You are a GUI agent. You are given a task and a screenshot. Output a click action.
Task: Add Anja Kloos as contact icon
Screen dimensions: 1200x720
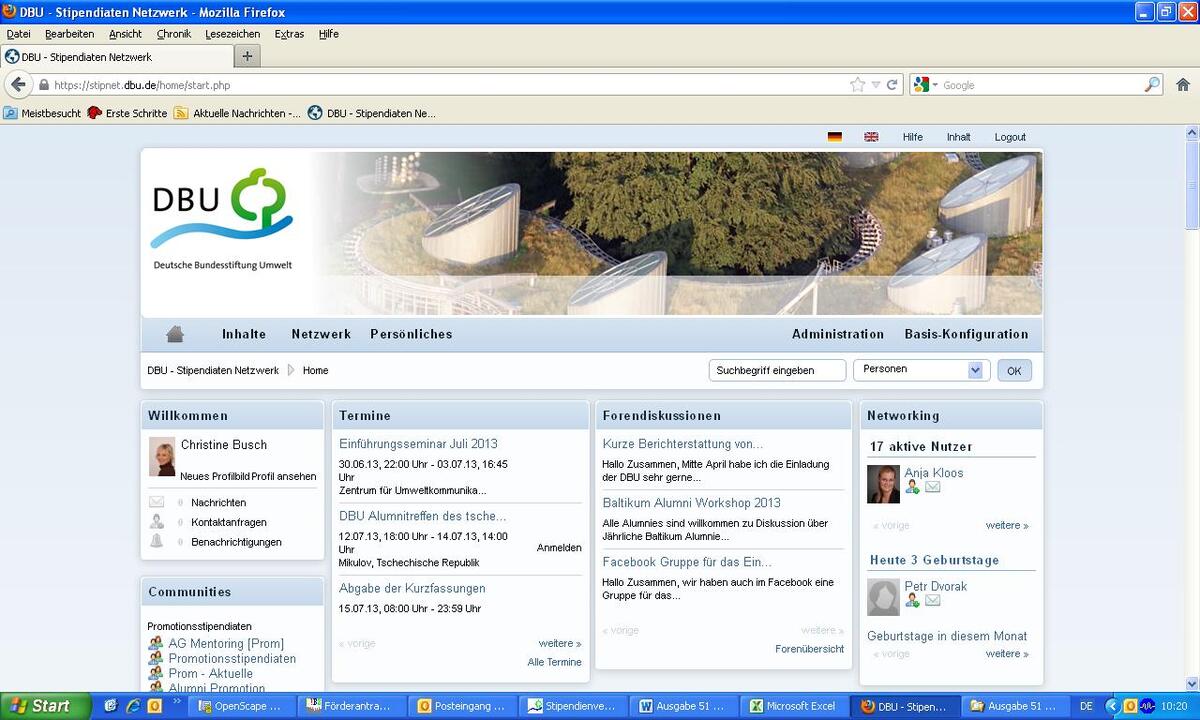(912, 487)
